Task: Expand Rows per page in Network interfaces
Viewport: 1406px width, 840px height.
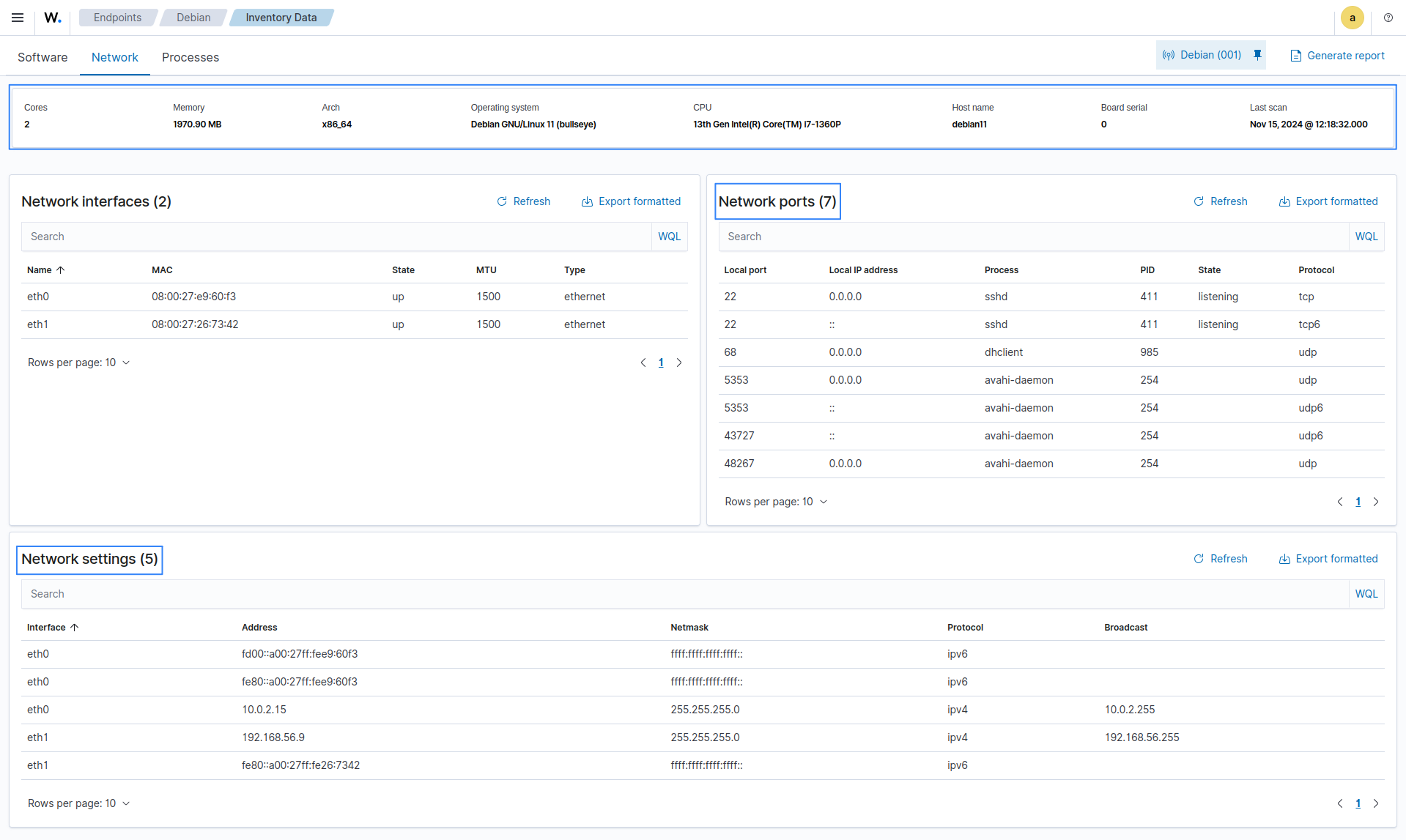Action: (x=79, y=363)
